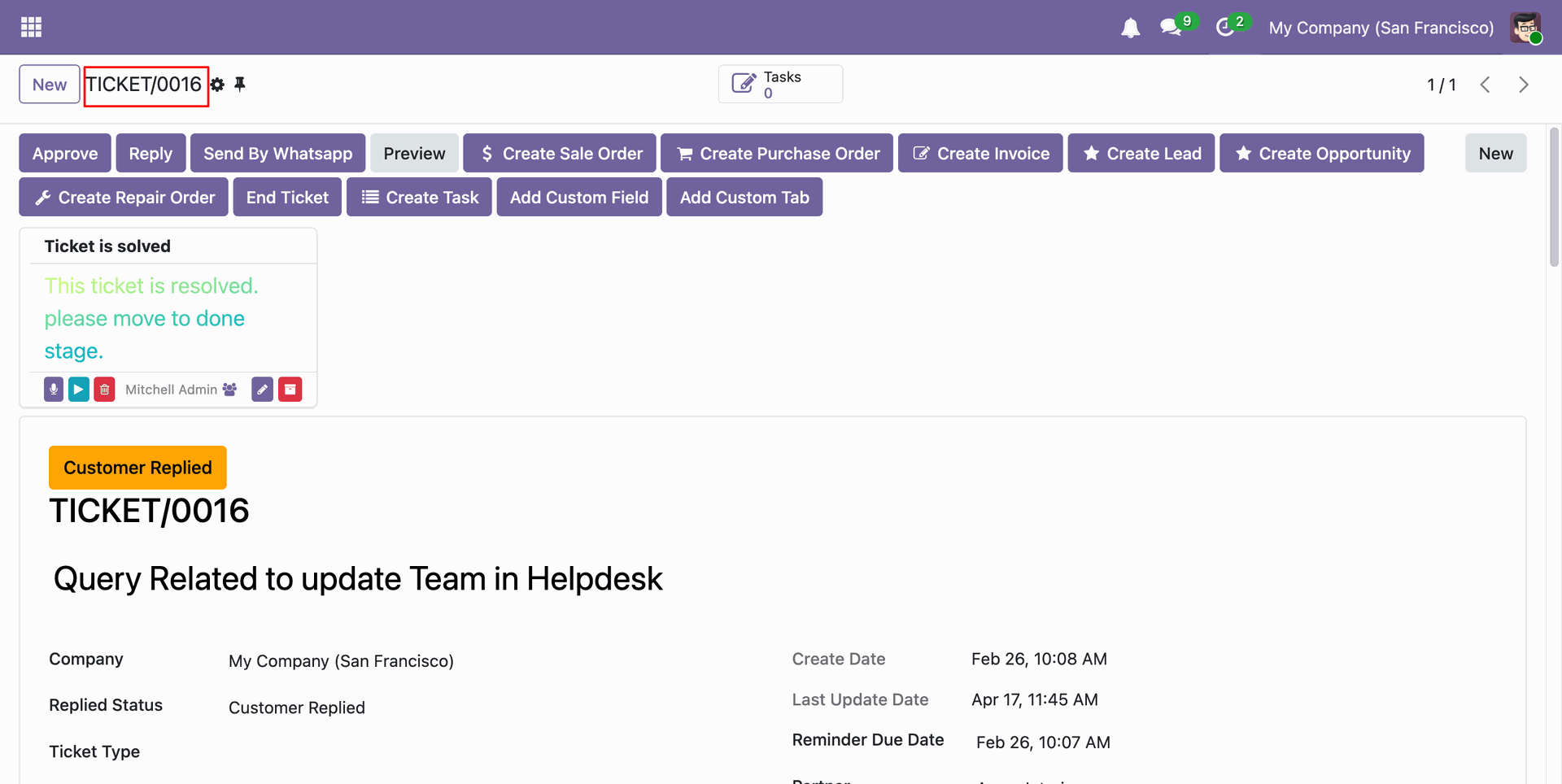Open the apps grid menu icon
The height and width of the screenshot is (784, 1562).
(31, 27)
